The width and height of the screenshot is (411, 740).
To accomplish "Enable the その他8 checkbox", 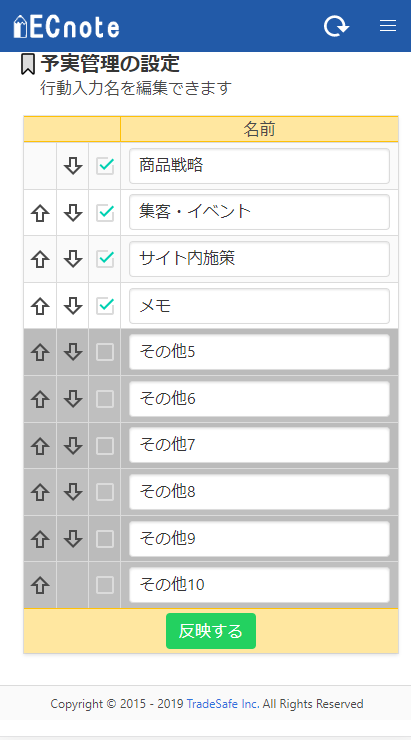I will [x=105, y=492].
